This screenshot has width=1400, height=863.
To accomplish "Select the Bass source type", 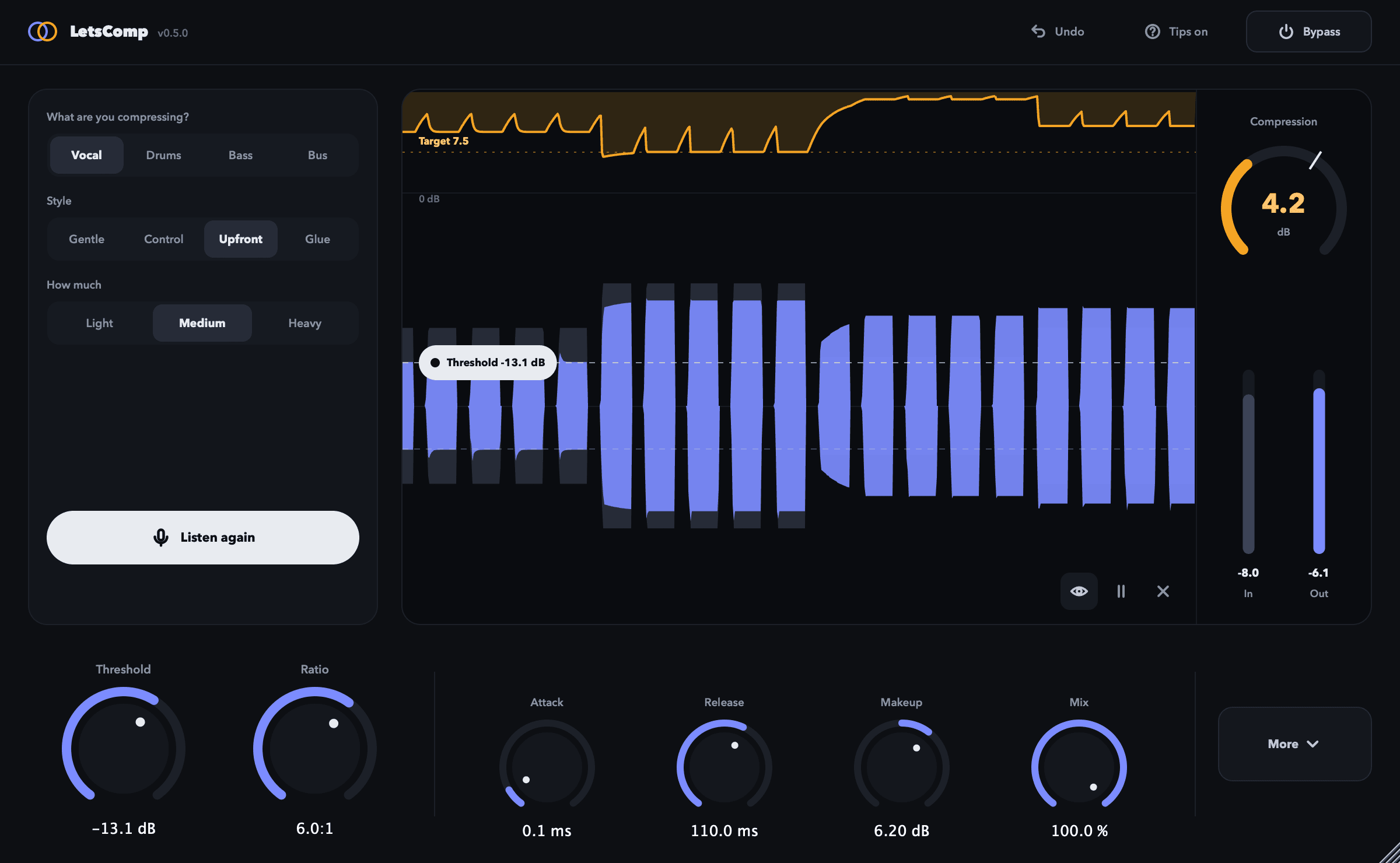I will point(240,155).
